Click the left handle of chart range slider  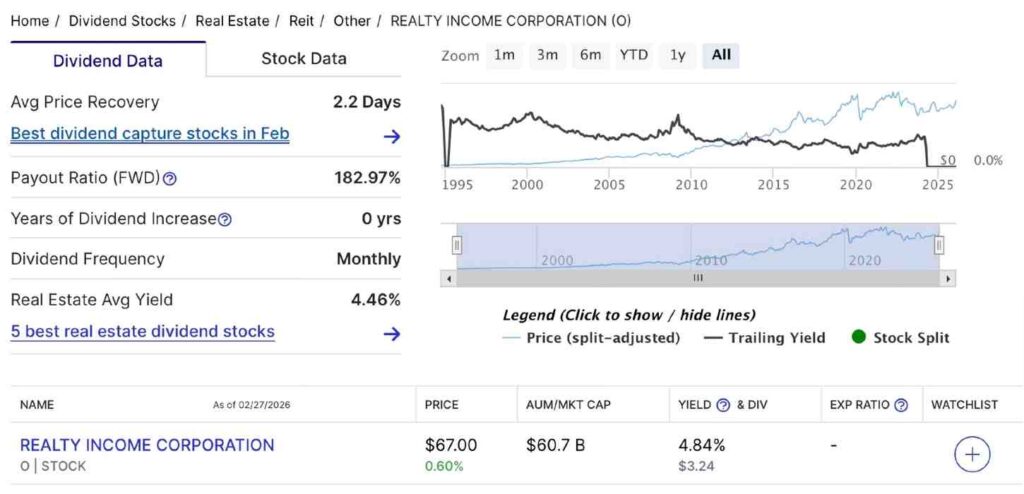coord(457,245)
